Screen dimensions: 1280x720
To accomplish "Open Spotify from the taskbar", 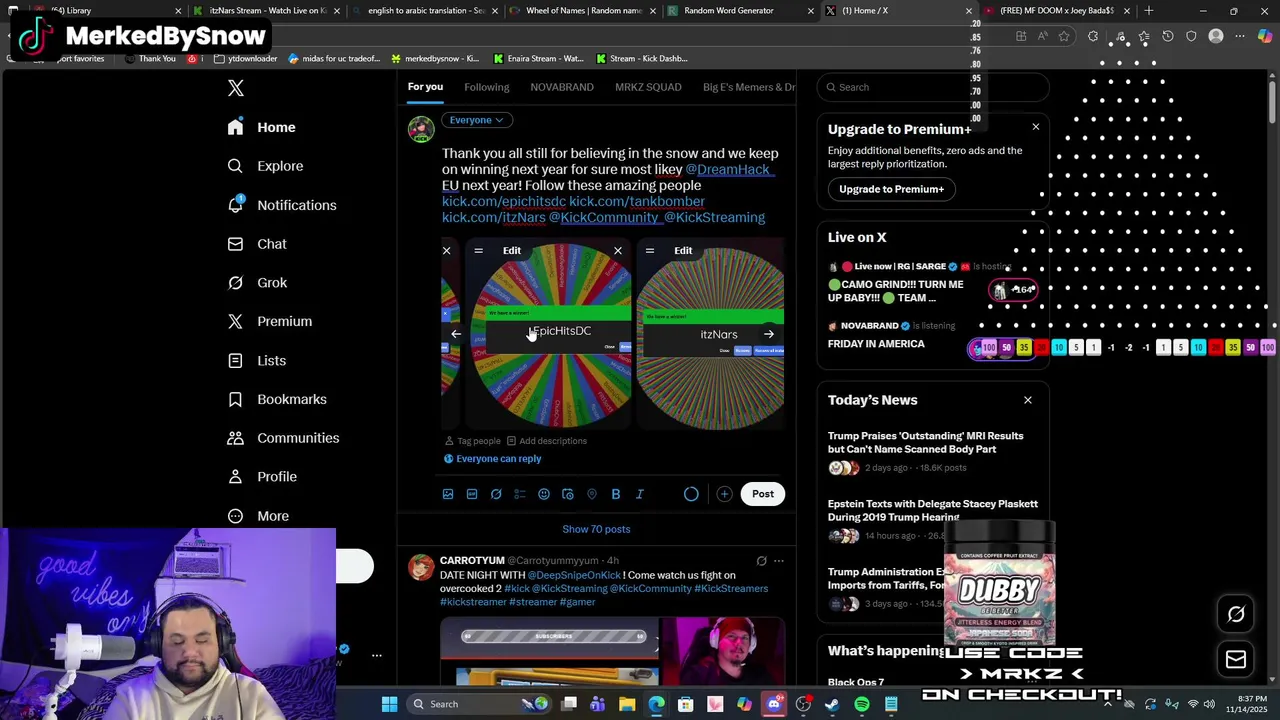I will click(862, 704).
